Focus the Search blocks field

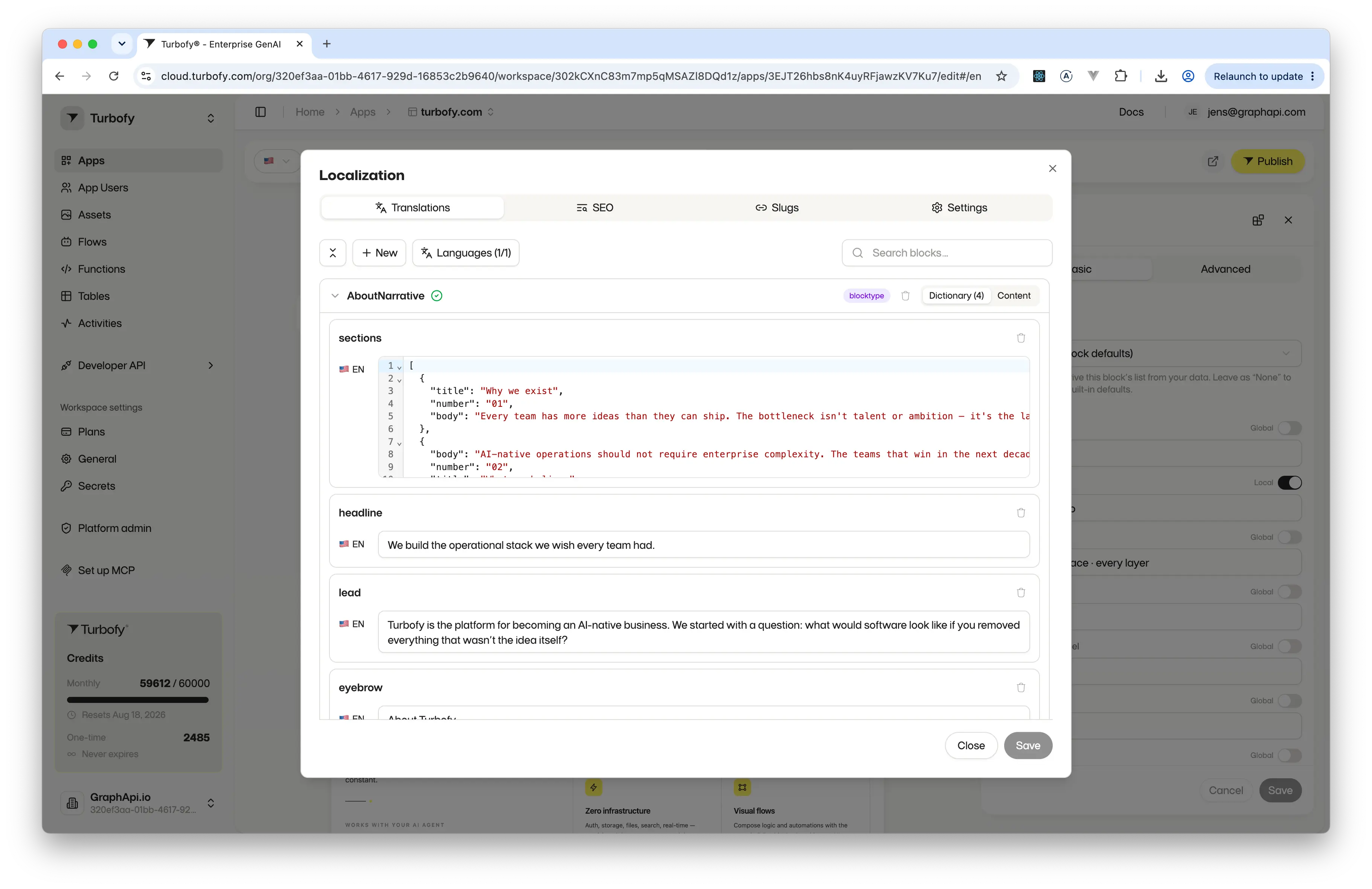pos(947,253)
